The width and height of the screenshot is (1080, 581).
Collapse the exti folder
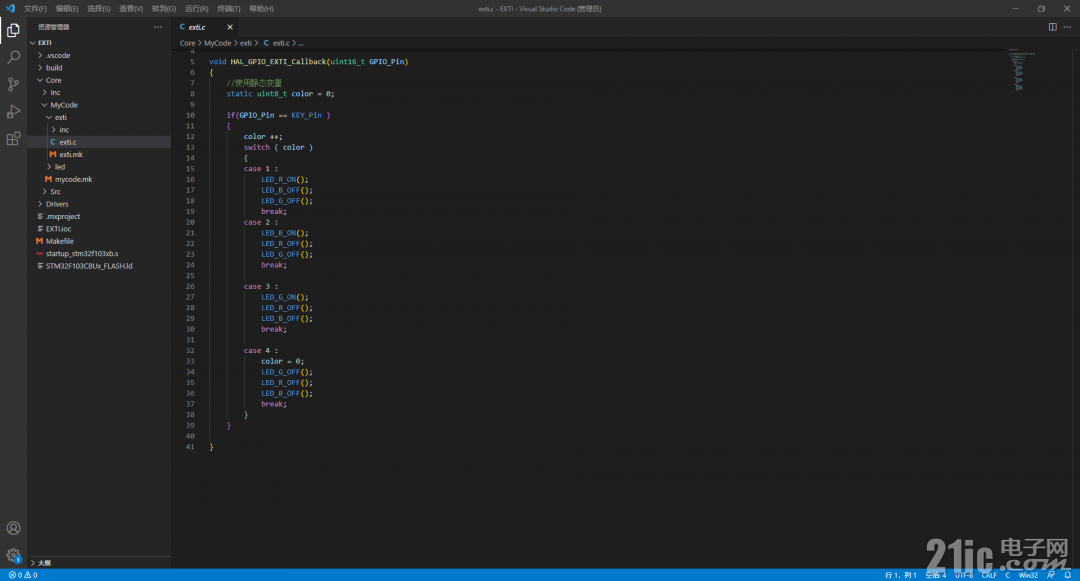coord(99,117)
